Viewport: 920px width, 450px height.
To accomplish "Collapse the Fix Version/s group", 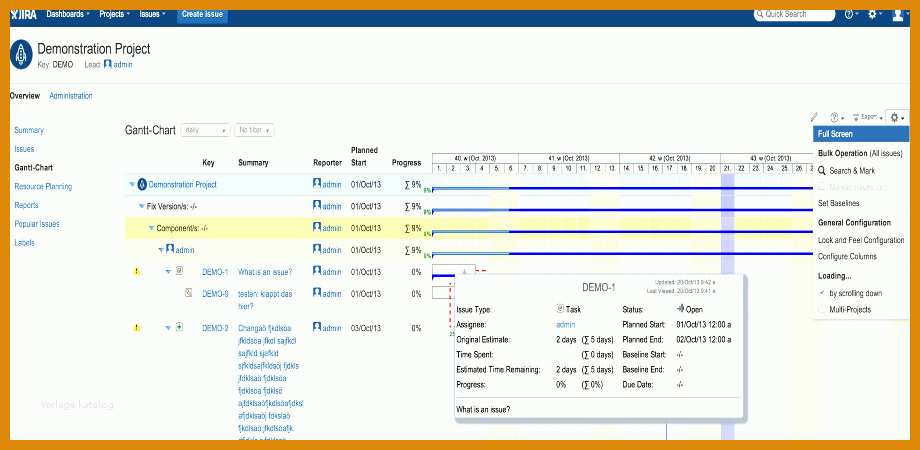I will click(x=142, y=207).
